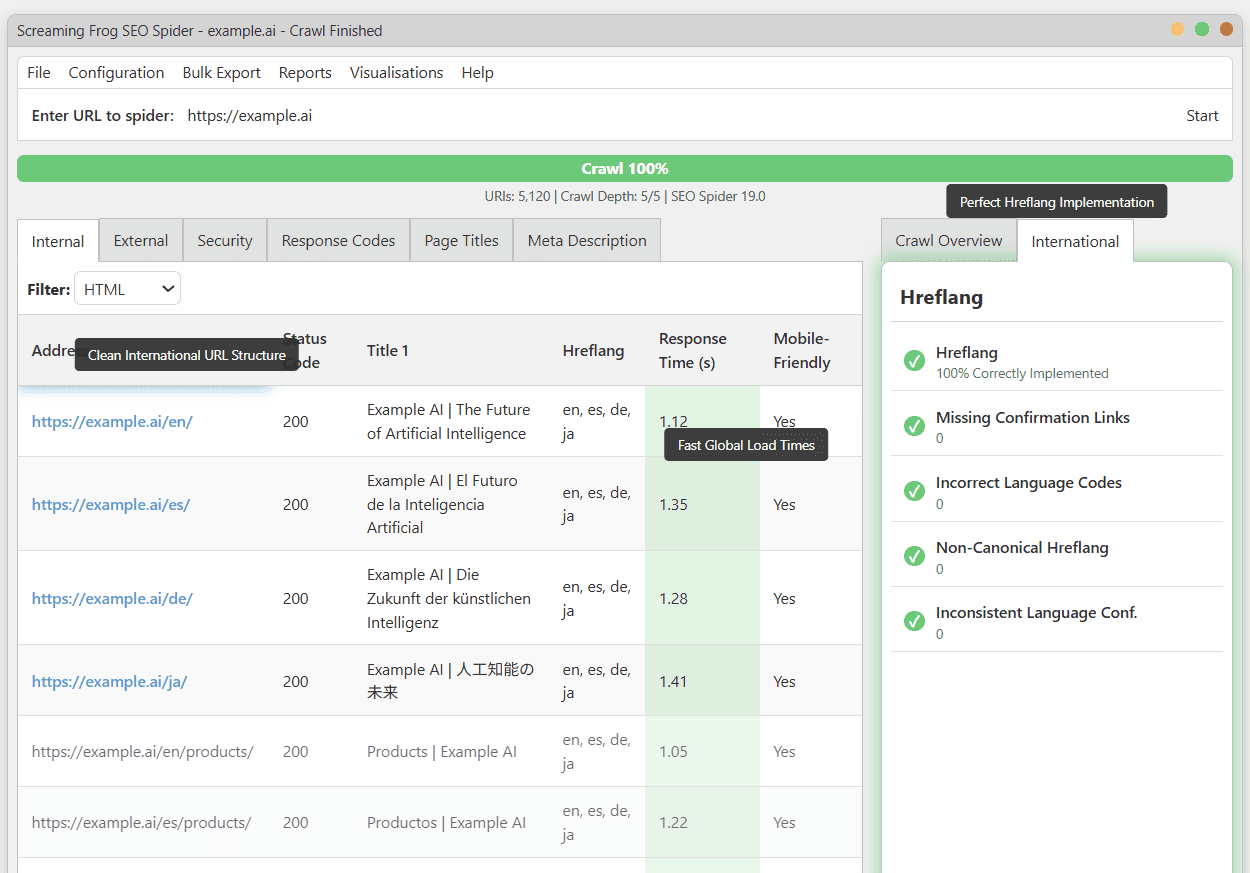1250x873 pixels.
Task: Click the '100% Correctly Implemented' hreflang status text
Action: (x=1022, y=374)
